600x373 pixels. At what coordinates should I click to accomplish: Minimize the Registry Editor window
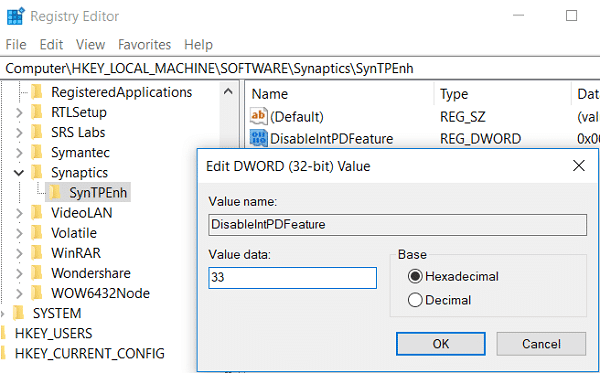click(518, 16)
